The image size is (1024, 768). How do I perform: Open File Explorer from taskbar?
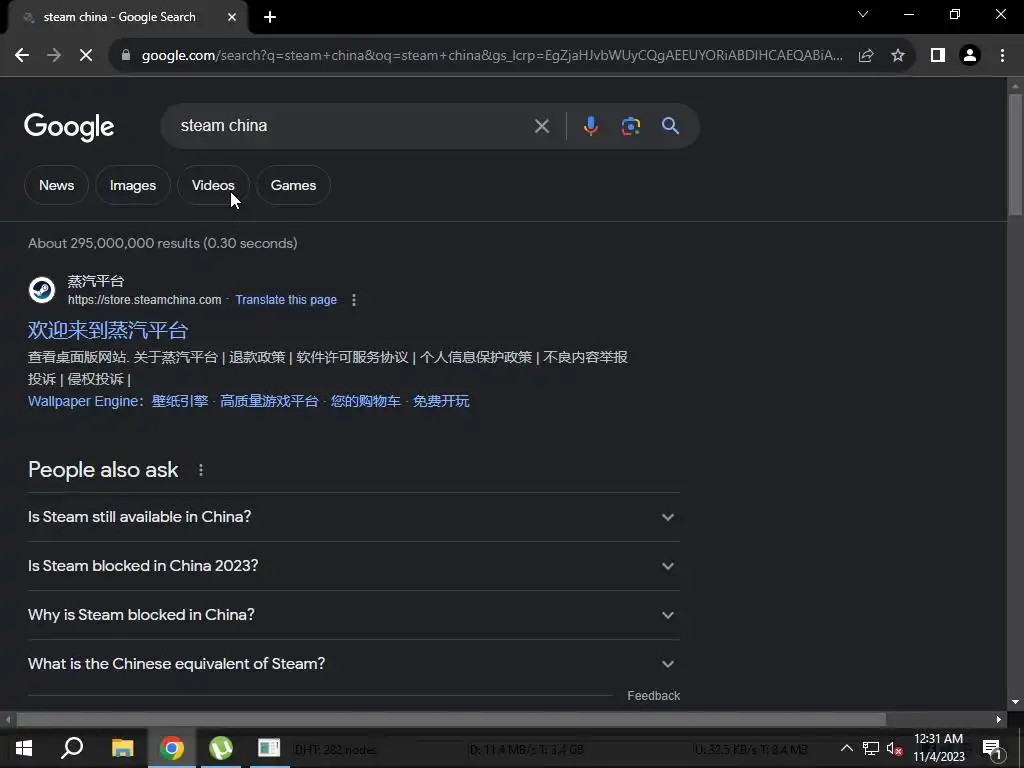click(122, 748)
